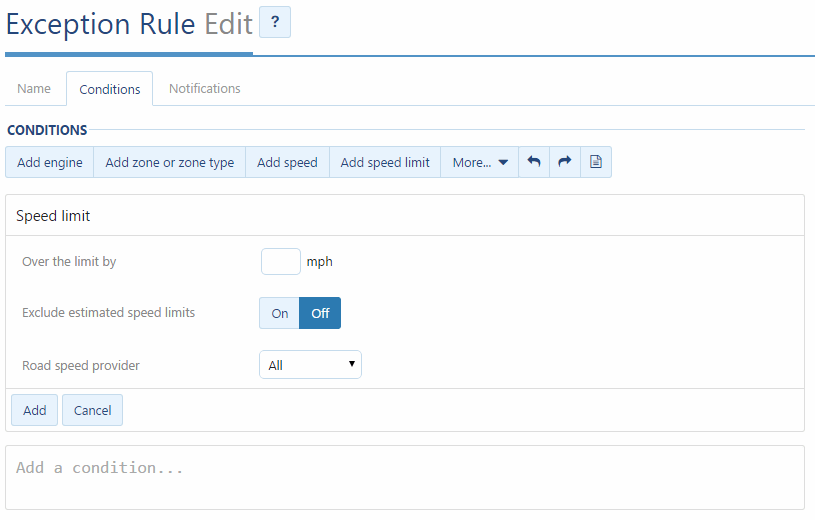Click the Add a condition text area
The width and height of the screenshot is (815, 520).
tap(405, 477)
